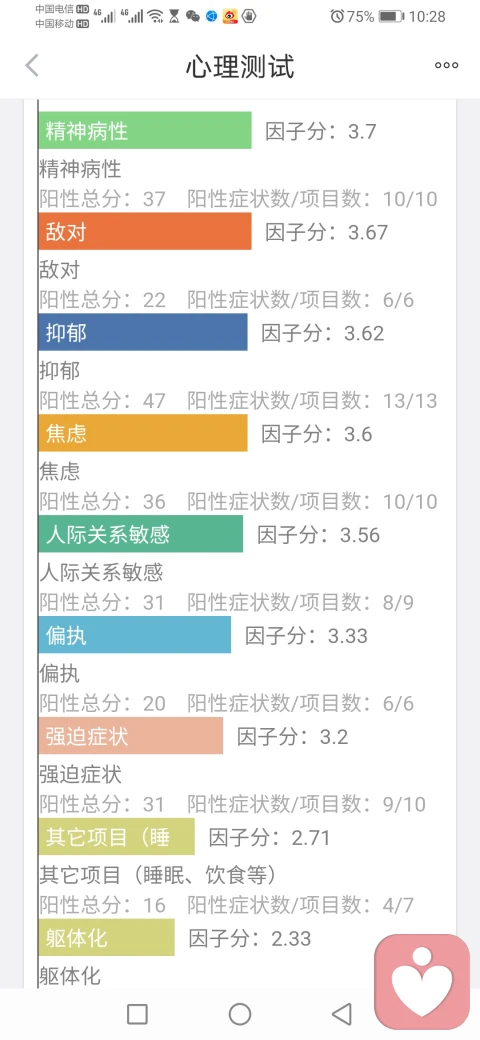
Task: Tap the WeChat notification icon
Action: click(193, 17)
